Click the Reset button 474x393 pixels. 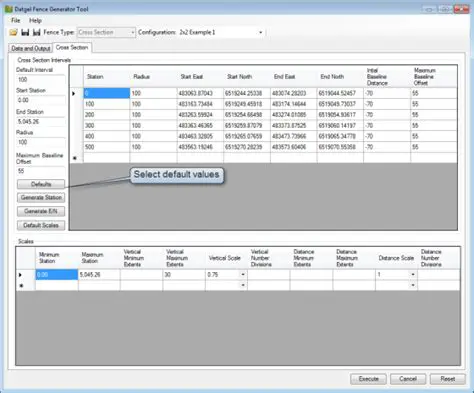pos(448,379)
